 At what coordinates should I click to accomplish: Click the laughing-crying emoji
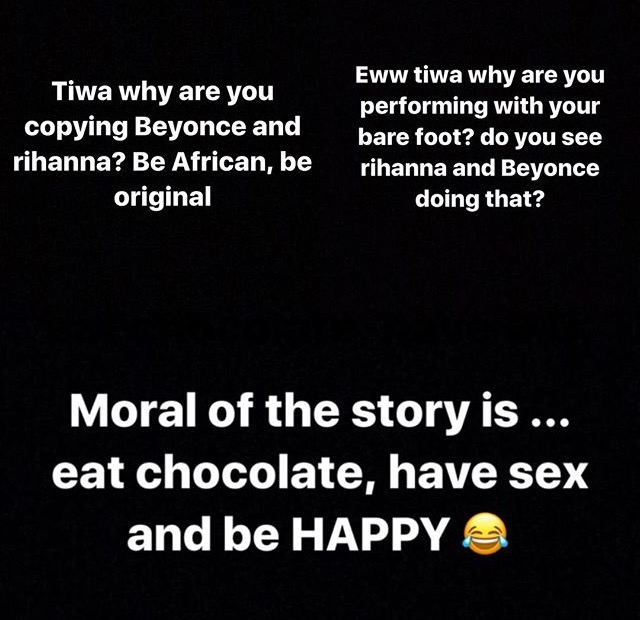(x=484, y=533)
